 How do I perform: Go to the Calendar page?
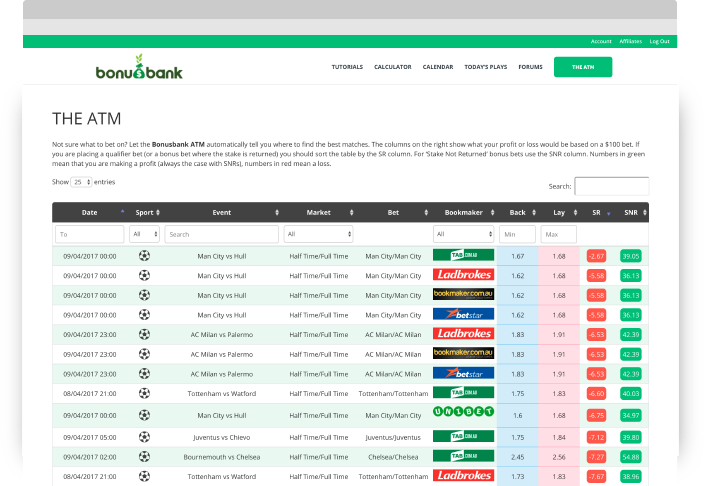[438, 67]
